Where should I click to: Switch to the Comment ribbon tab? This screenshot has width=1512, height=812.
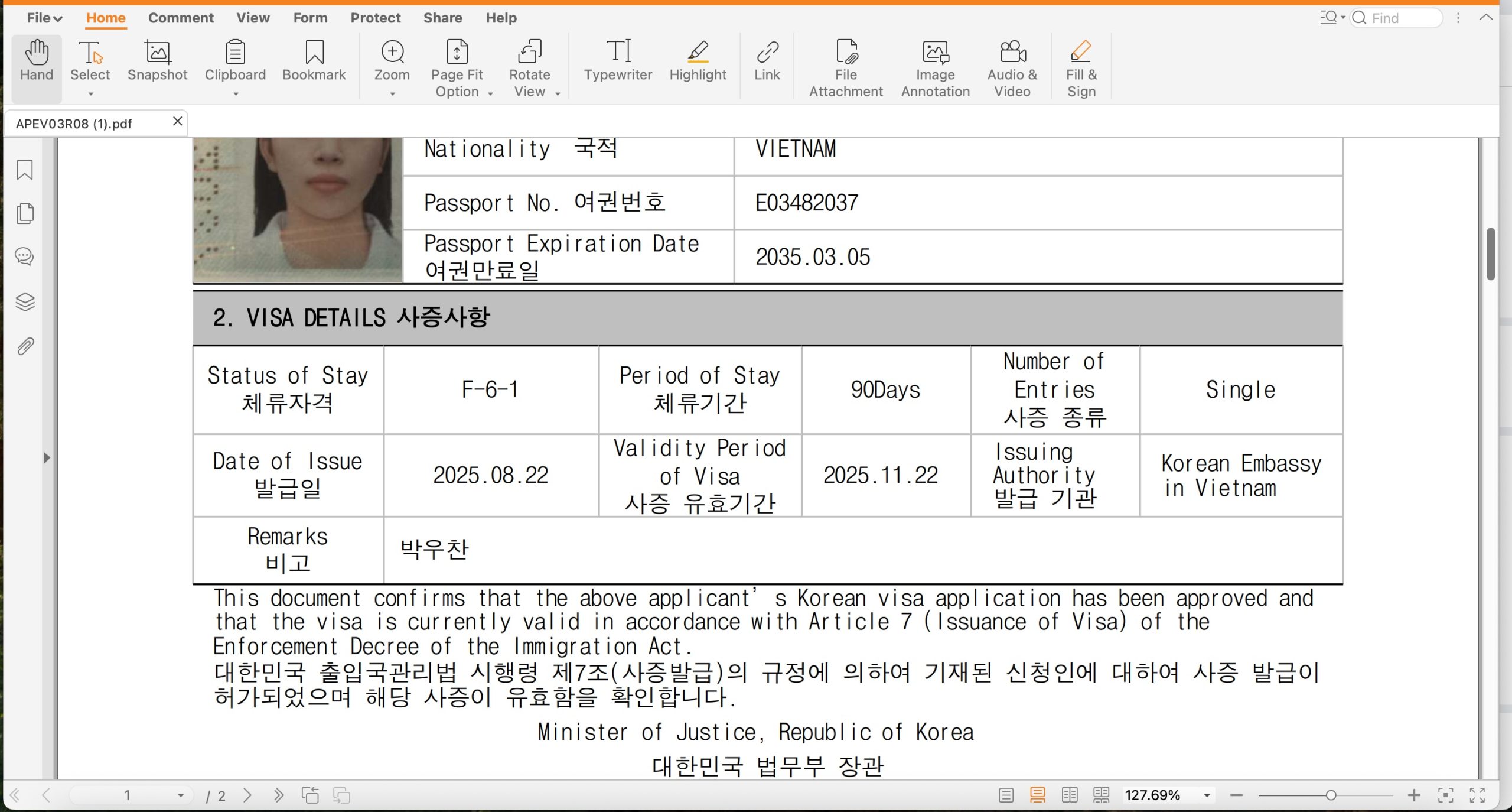181,18
